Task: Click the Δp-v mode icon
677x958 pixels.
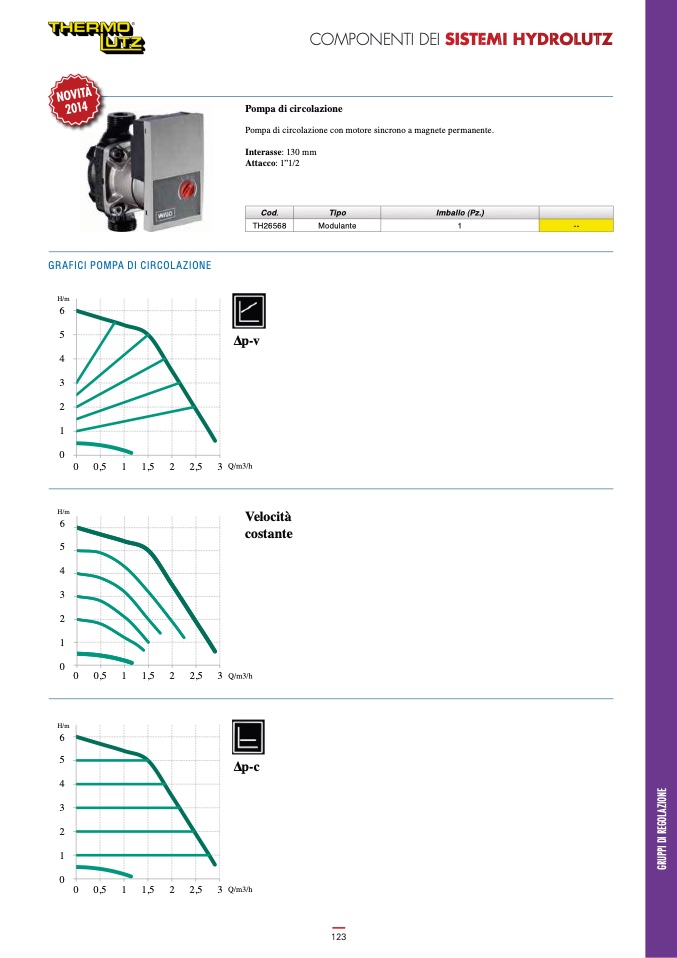Action: pyautogui.click(x=249, y=312)
